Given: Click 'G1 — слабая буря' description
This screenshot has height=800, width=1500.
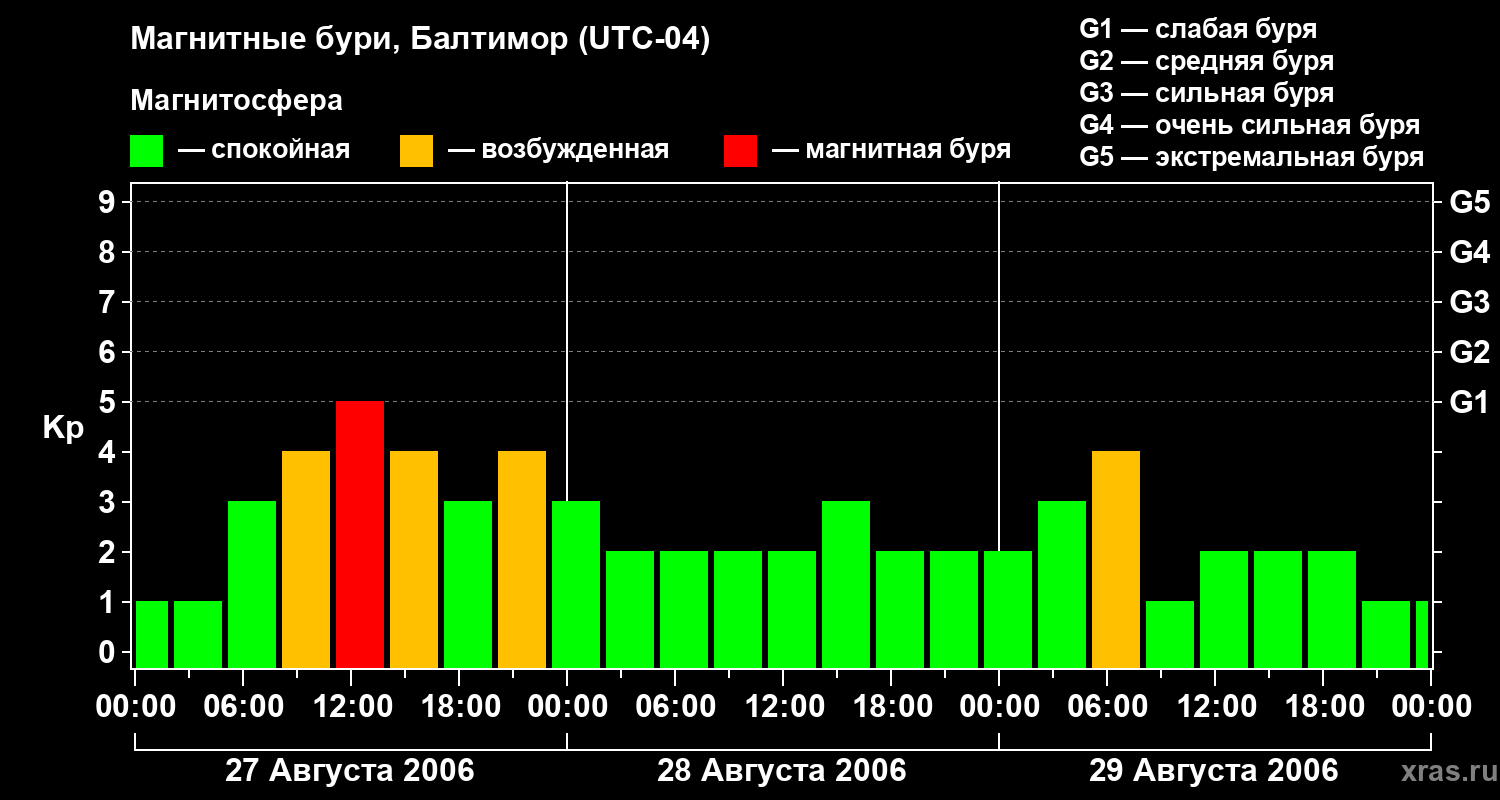Looking at the screenshot, I should pos(1198,29).
